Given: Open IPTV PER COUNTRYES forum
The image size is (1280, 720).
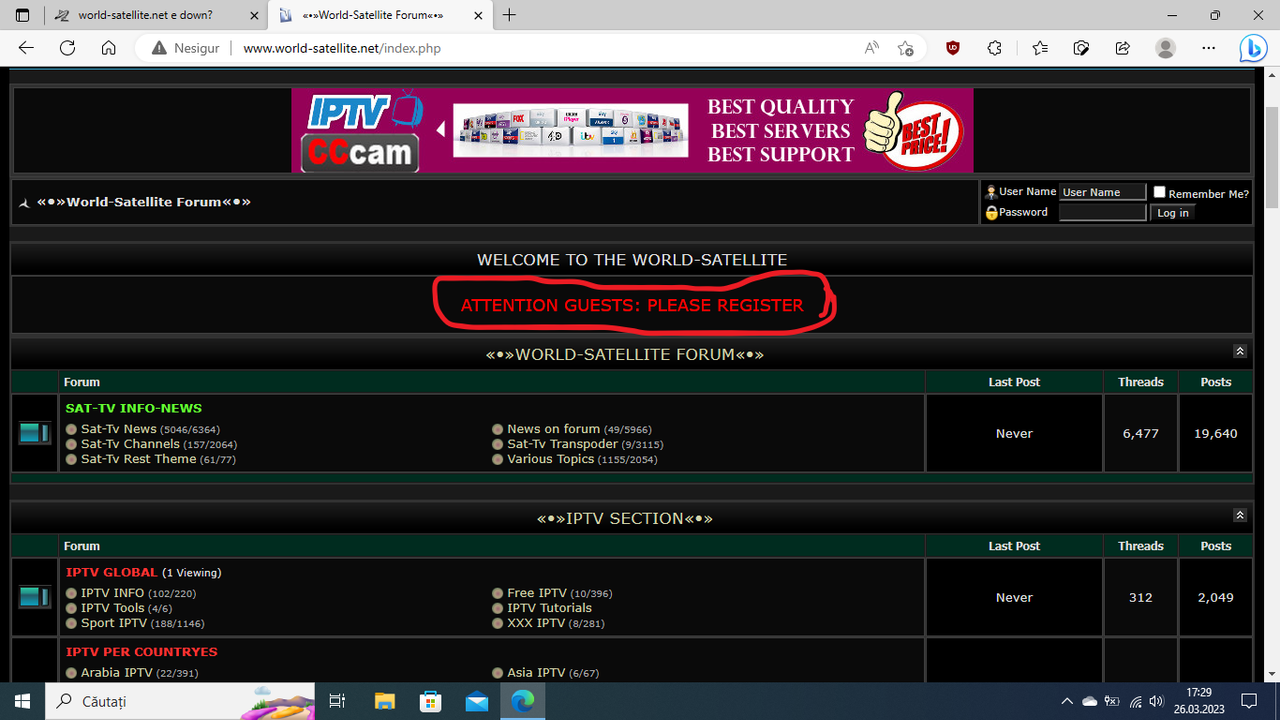Looking at the screenshot, I should click(x=142, y=652).
